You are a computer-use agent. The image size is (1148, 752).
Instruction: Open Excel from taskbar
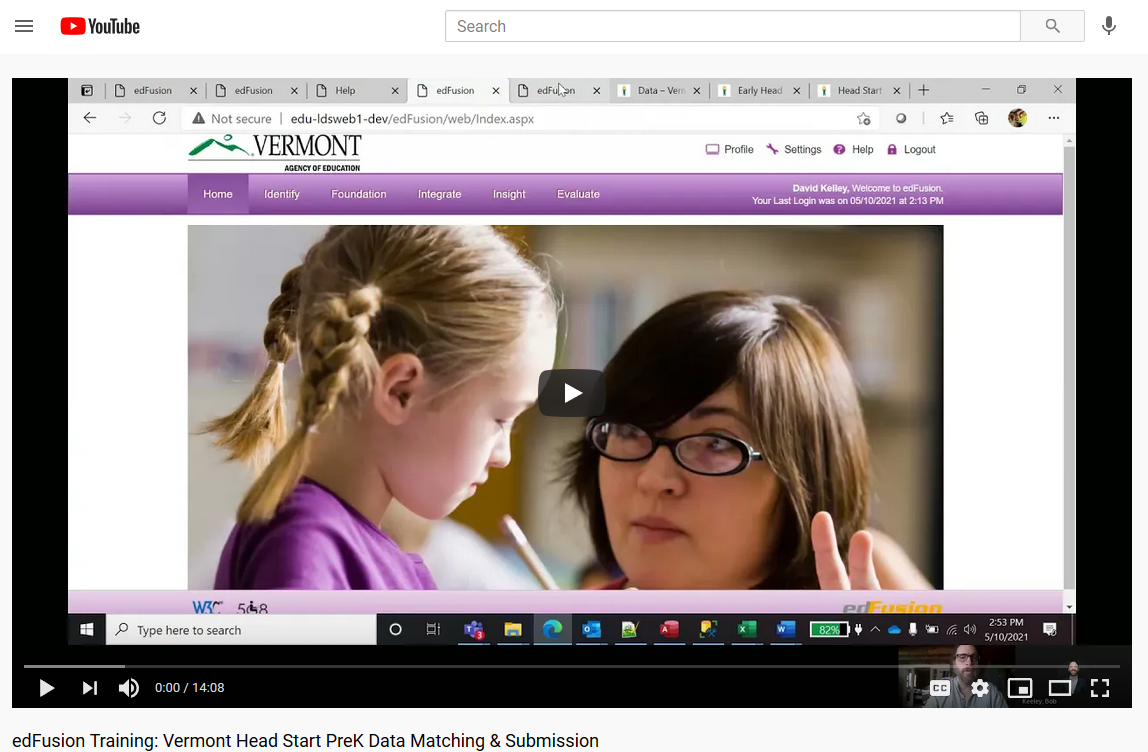(747, 630)
